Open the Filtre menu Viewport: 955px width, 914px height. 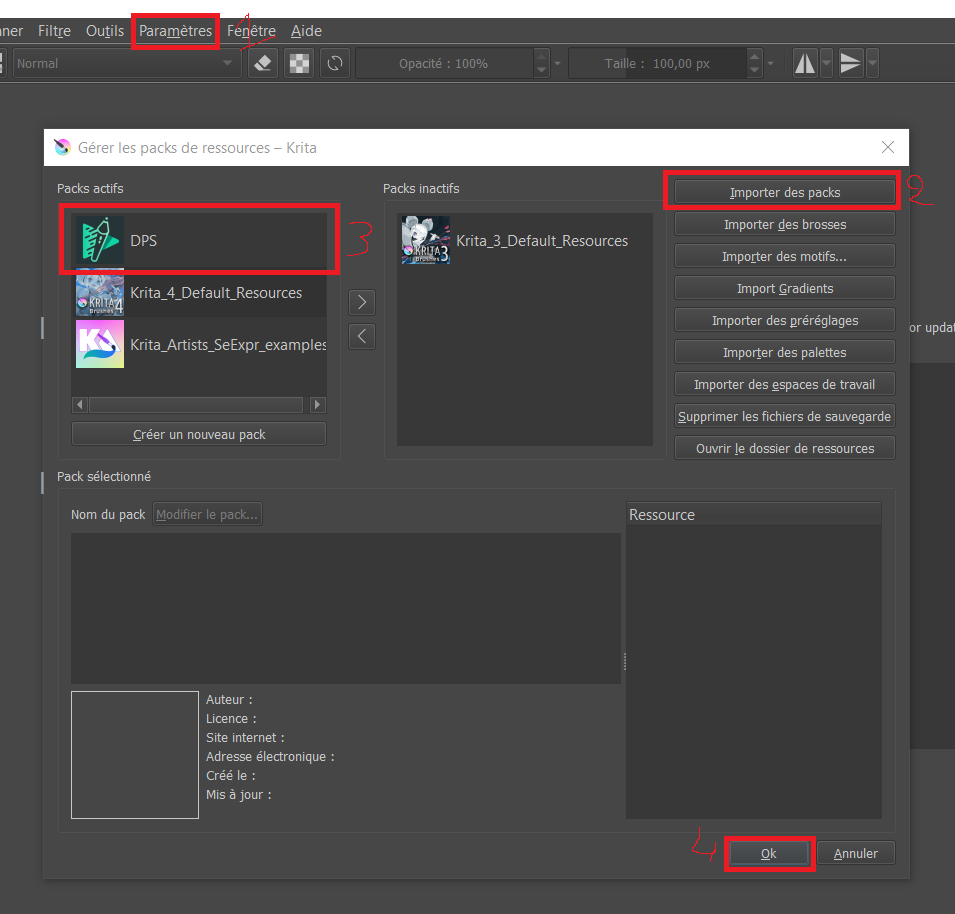click(54, 31)
